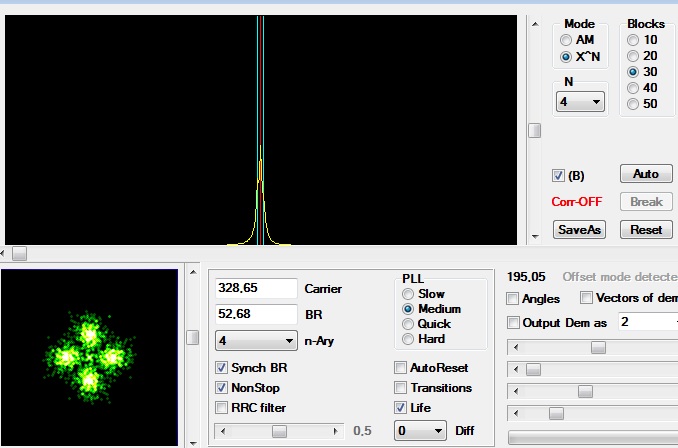The image size is (678, 448).
Task: Click spectrum horizontal scrollbar left arrow
Action: [3, 253]
